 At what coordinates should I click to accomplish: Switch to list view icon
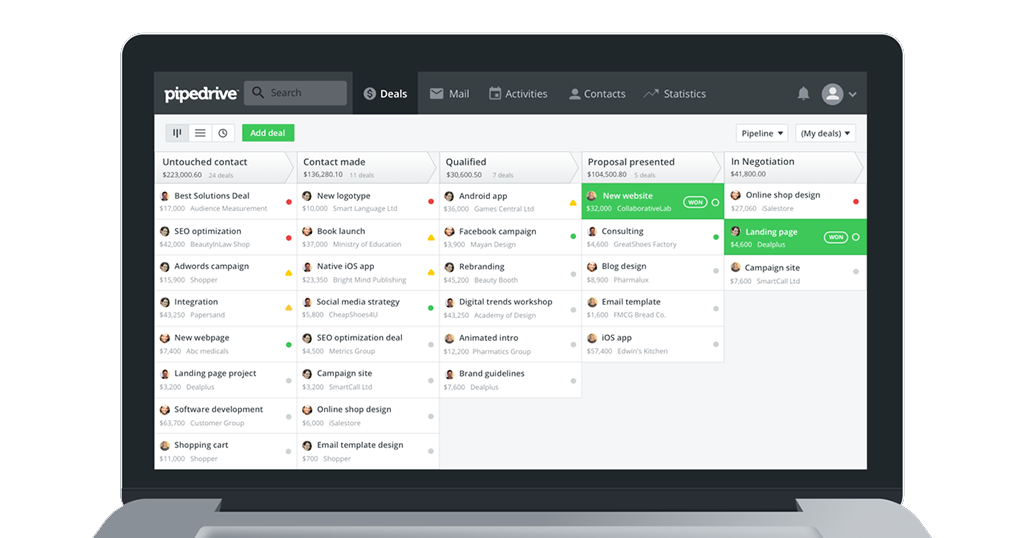[x=200, y=133]
